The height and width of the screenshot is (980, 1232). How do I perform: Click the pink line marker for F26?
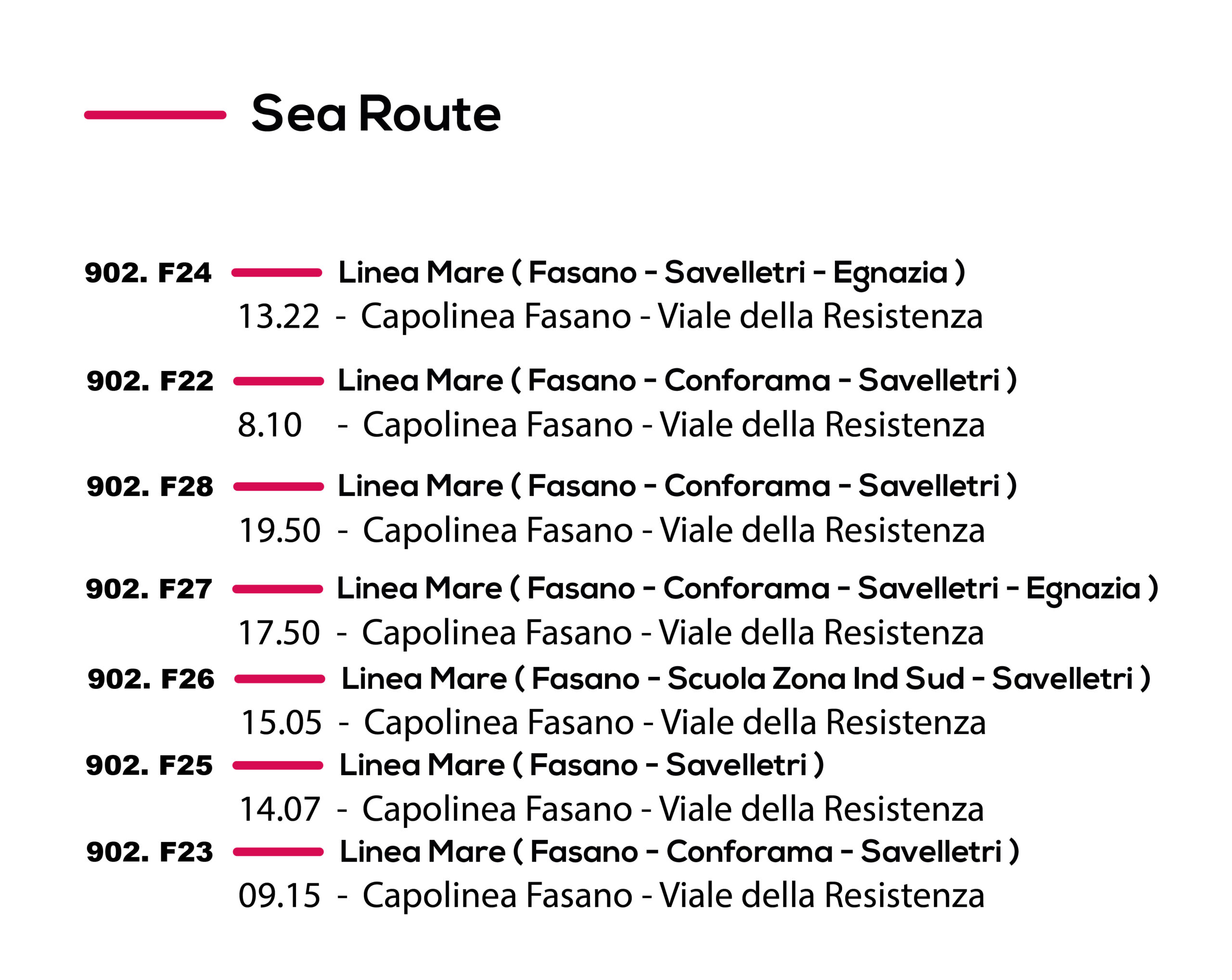[x=280, y=678]
